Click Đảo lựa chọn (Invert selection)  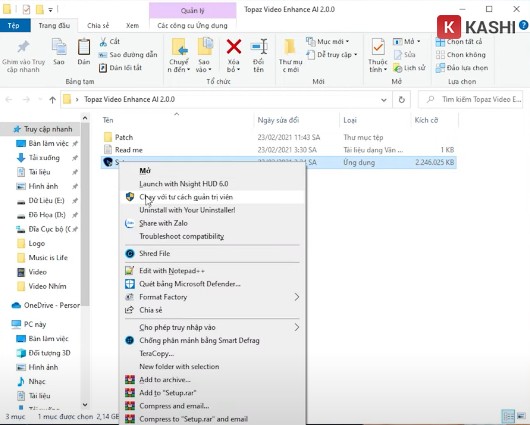coord(462,68)
